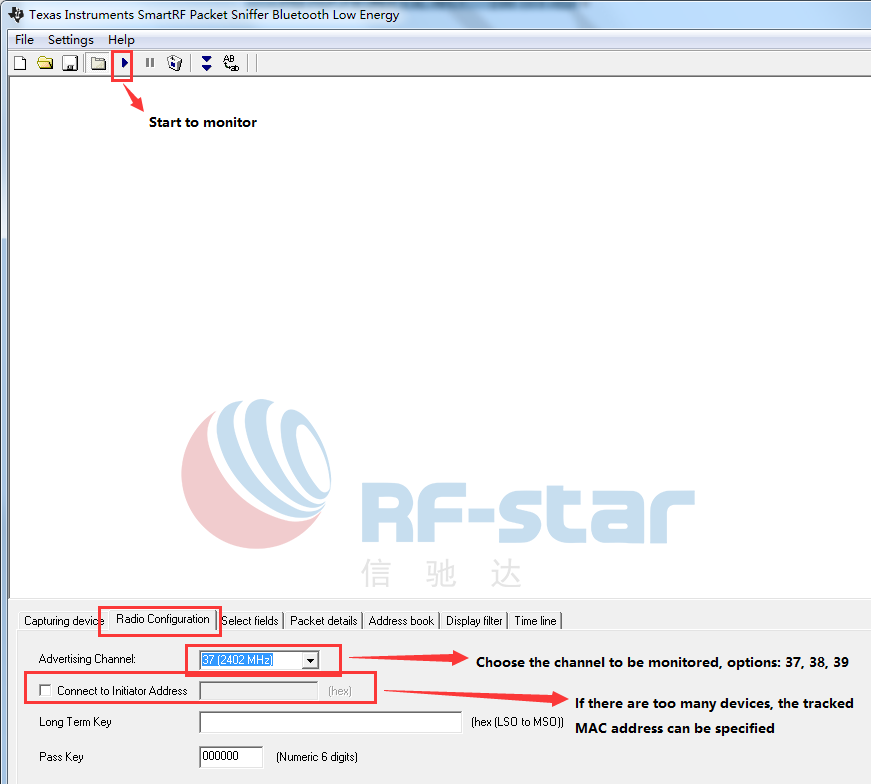The width and height of the screenshot is (871, 784).
Task: Open the Help menu
Action: [x=121, y=39]
